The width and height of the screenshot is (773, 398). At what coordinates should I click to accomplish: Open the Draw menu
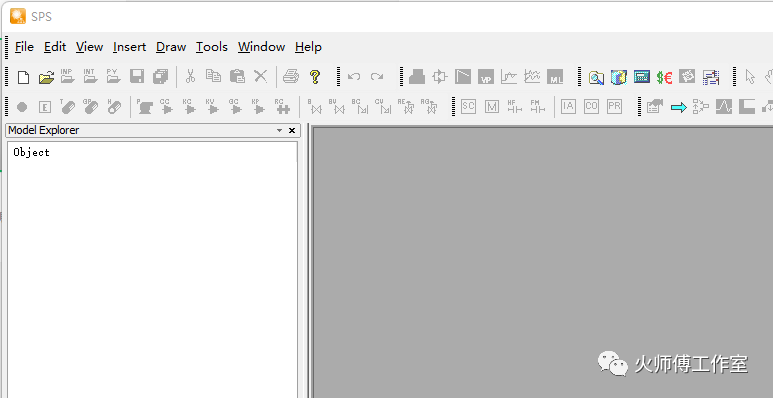171,47
